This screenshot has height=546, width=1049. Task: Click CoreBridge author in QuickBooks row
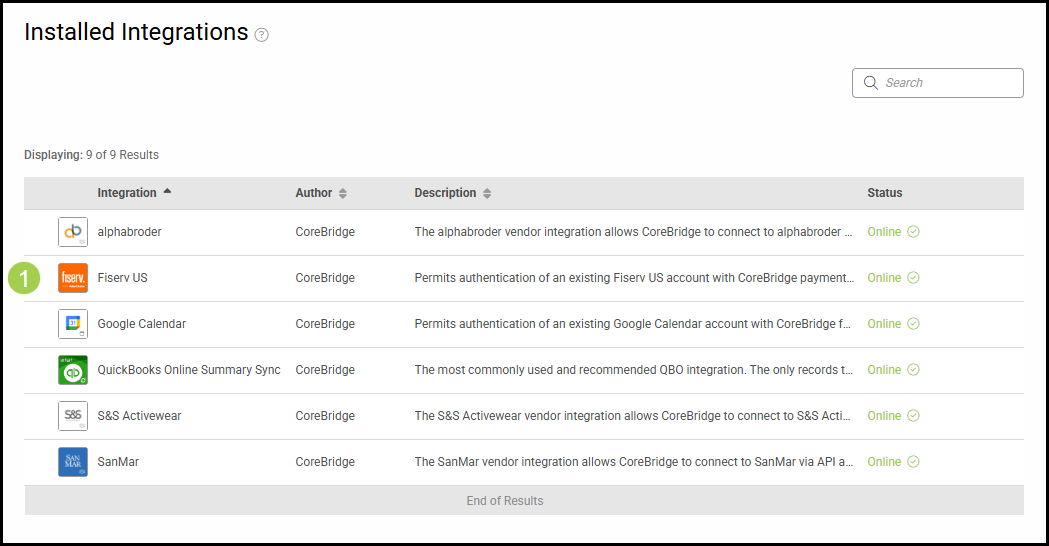(325, 370)
